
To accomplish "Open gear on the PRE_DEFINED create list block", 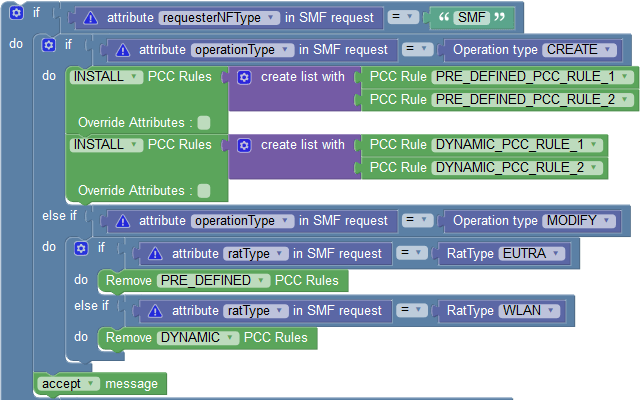I will (244, 77).
